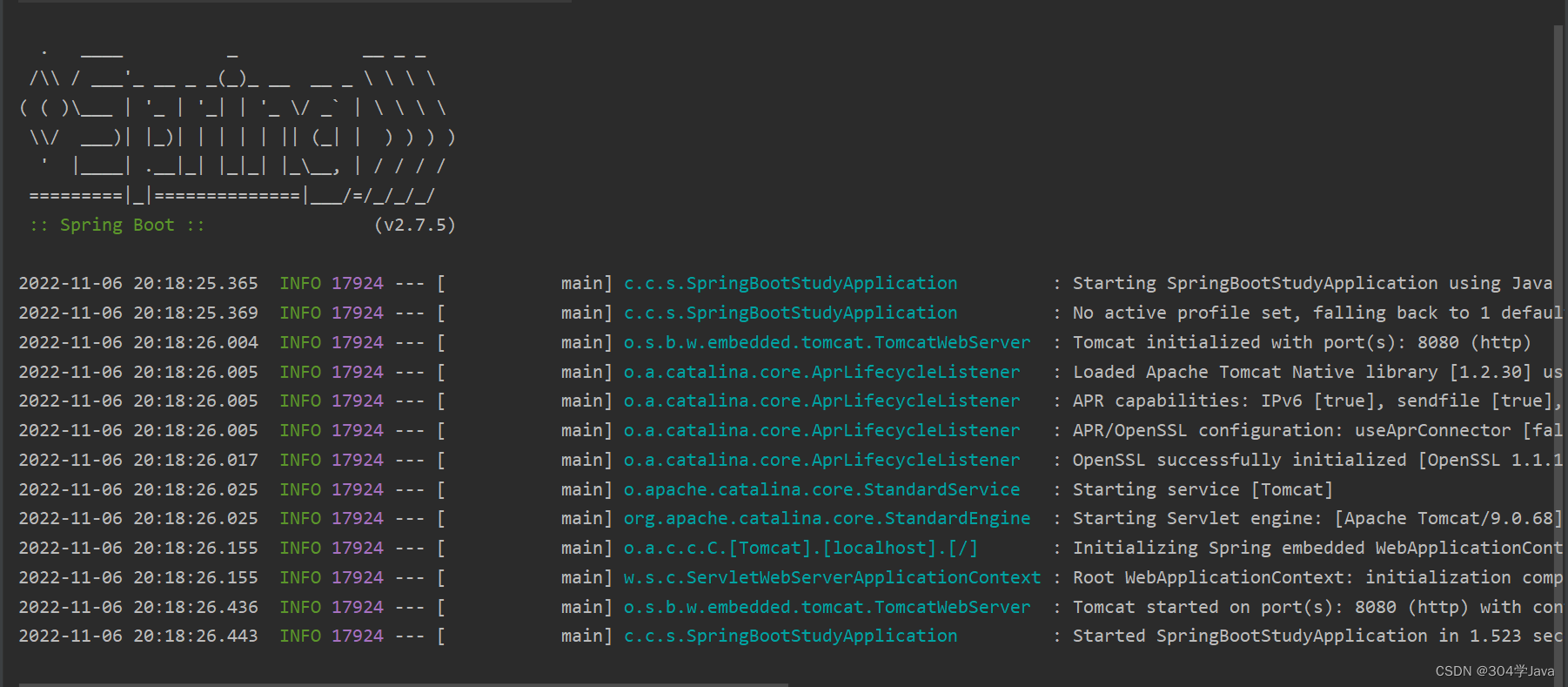Click message 'Starting SpringBootStudyApplication using Java'
1568x687 pixels.
pyautogui.click(x=1312, y=283)
